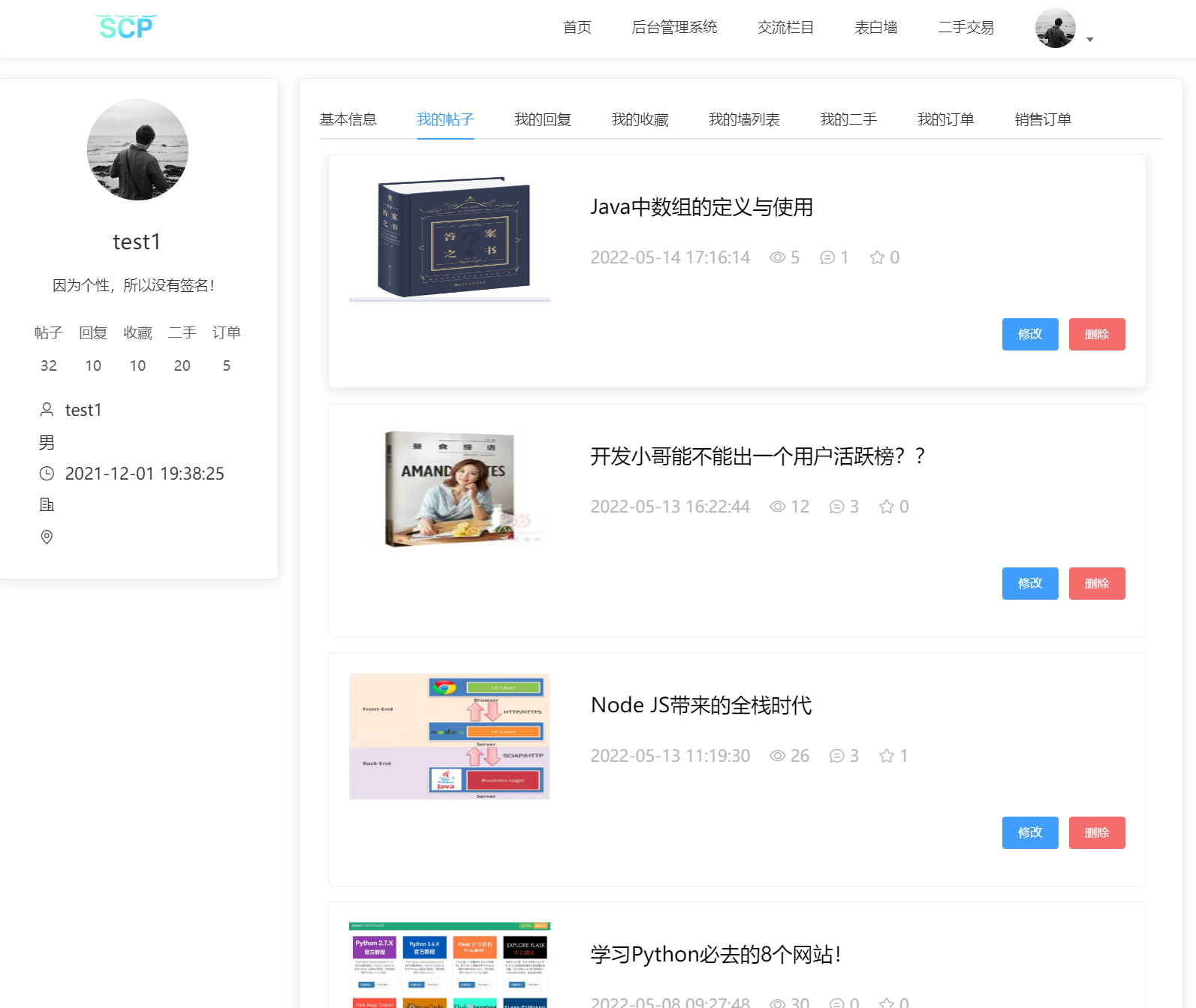
Task: Open the 我的墙列表 tab
Action: [744, 119]
